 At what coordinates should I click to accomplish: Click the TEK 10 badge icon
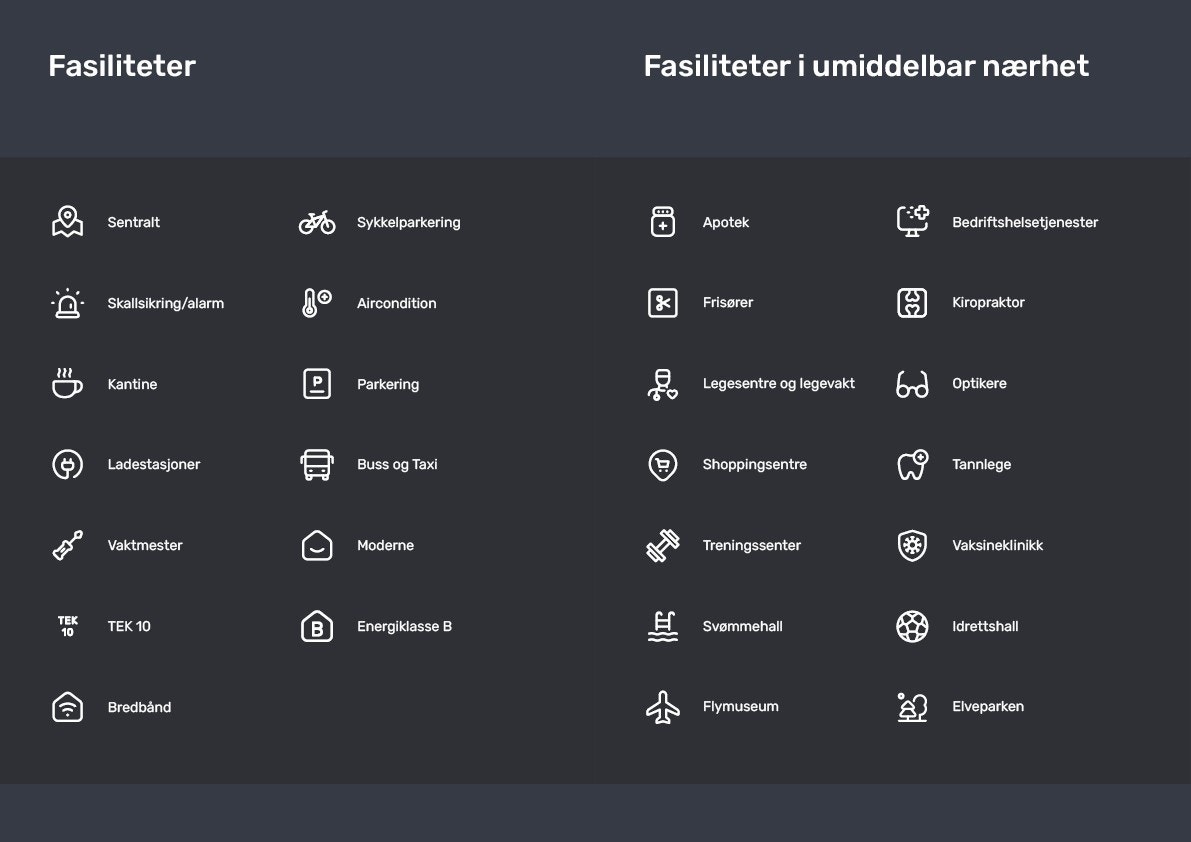[68, 626]
